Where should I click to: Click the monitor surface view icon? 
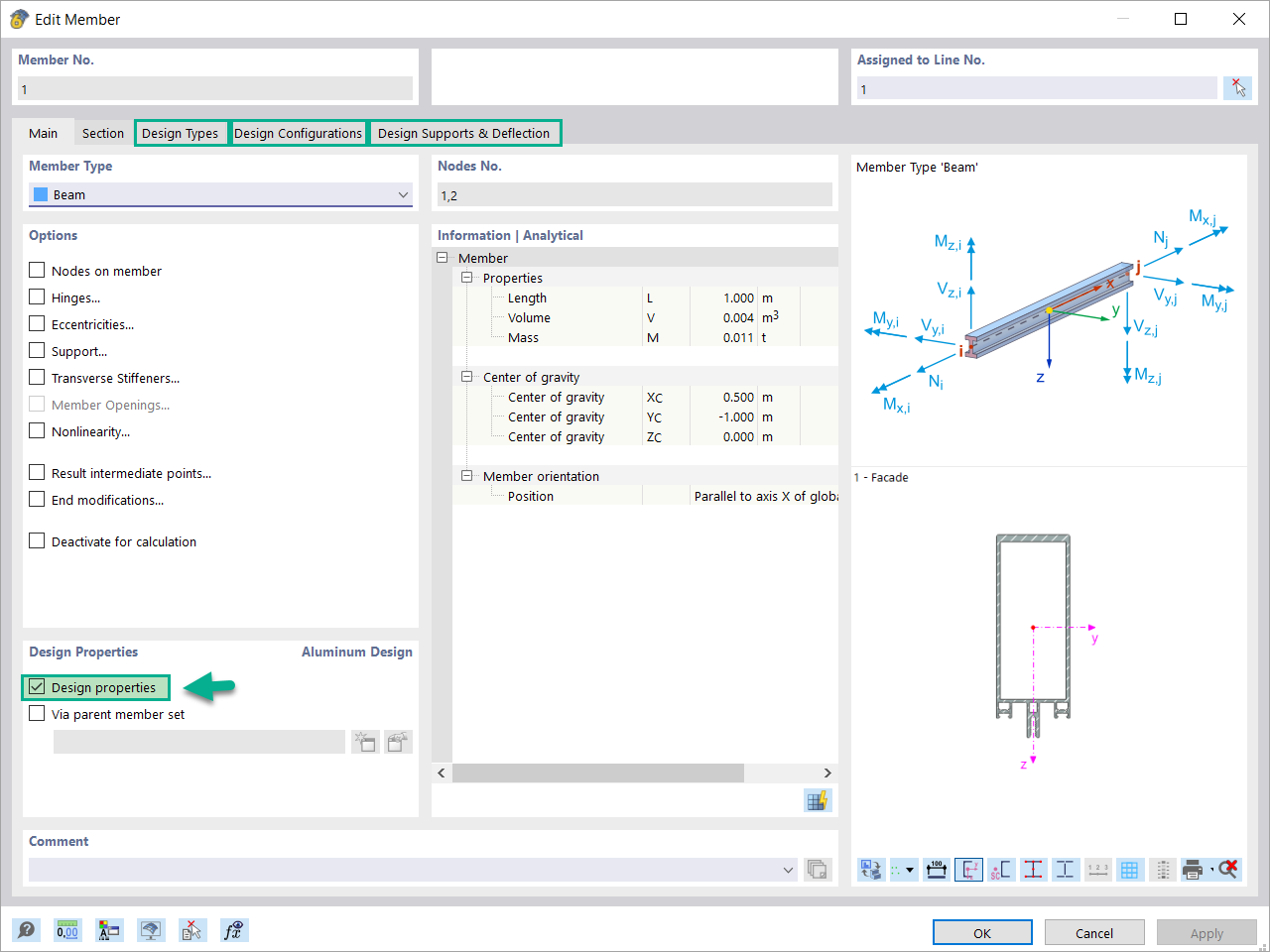(x=151, y=930)
